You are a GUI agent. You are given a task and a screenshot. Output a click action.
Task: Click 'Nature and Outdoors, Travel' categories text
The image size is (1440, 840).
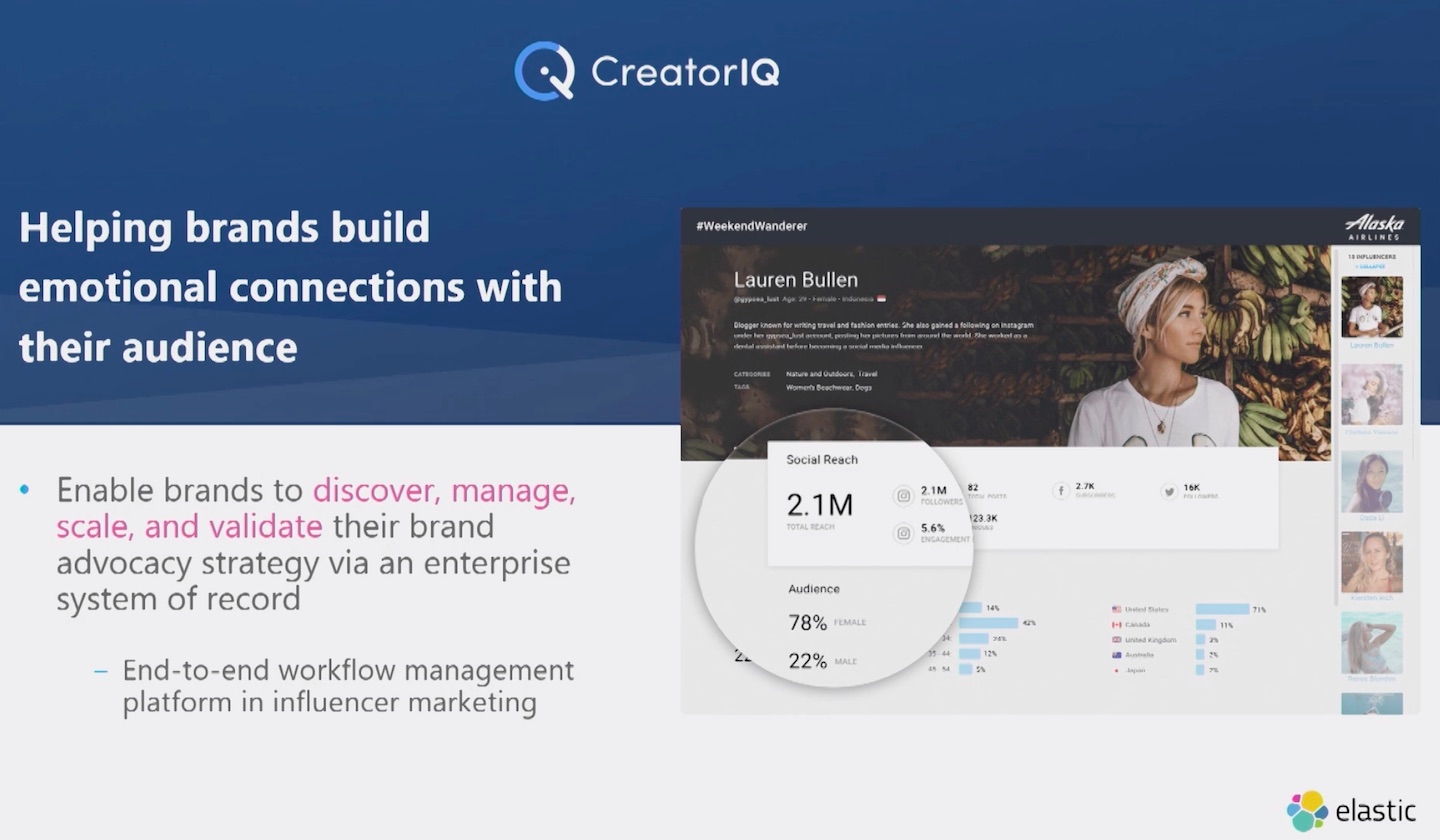(831, 374)
